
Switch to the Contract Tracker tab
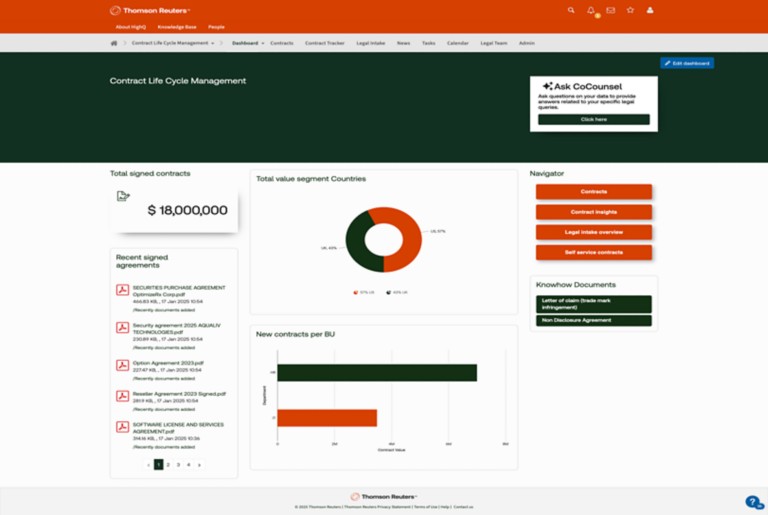(x=325, y=43)
